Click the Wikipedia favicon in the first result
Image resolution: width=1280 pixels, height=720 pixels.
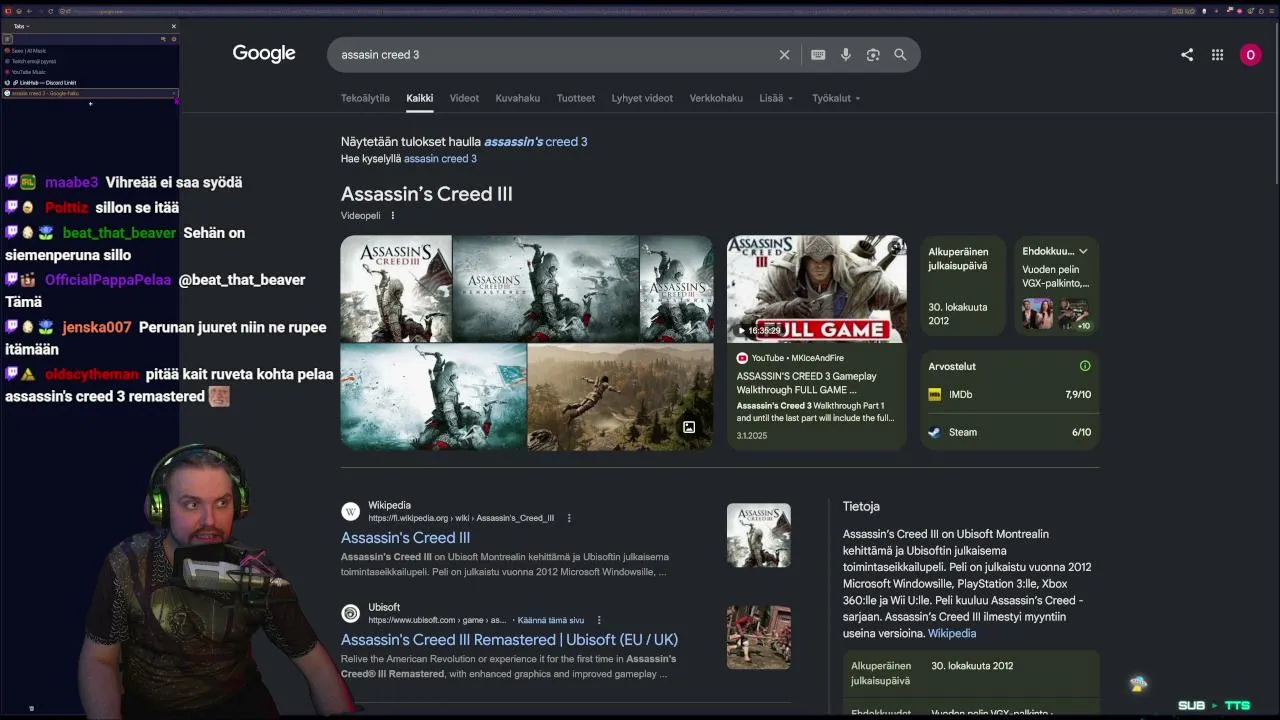[350, 512]
